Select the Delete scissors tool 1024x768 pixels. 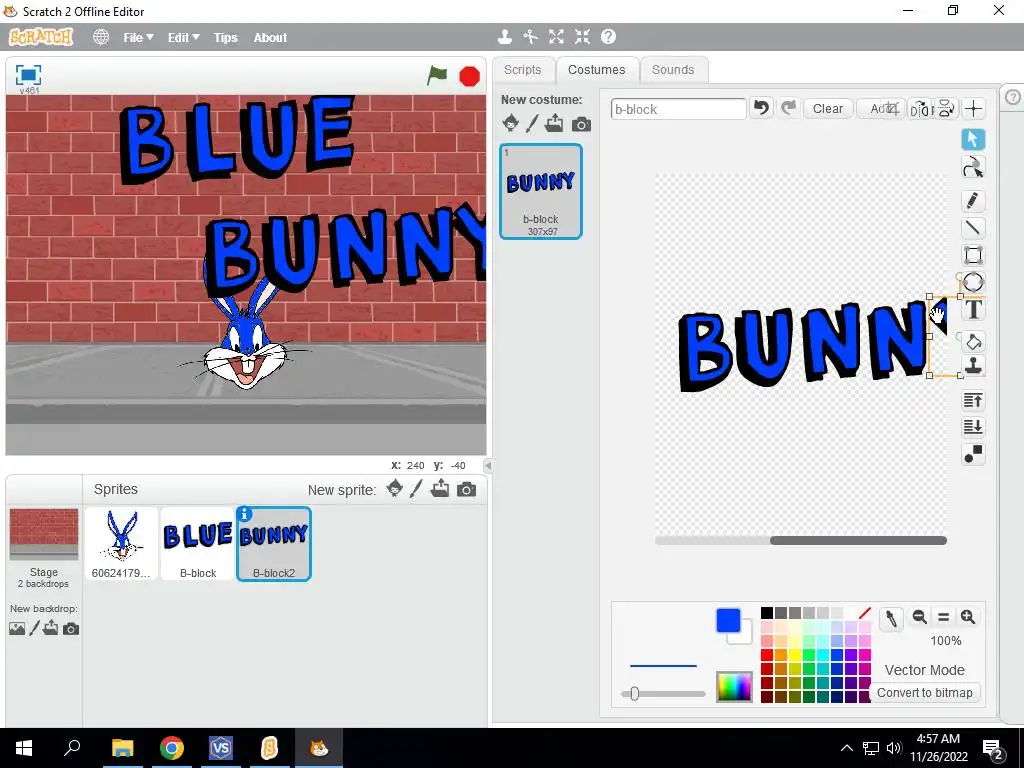[530, 37]
